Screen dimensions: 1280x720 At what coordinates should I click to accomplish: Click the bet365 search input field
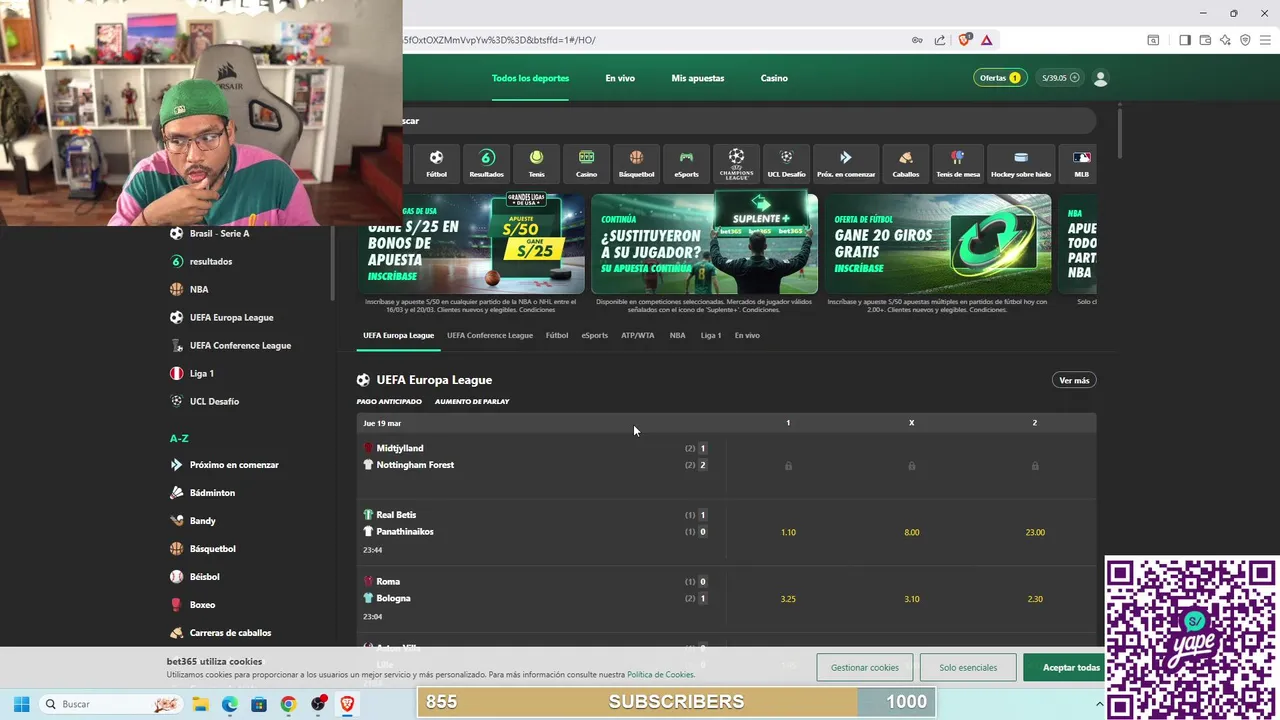tap(750, 121)
